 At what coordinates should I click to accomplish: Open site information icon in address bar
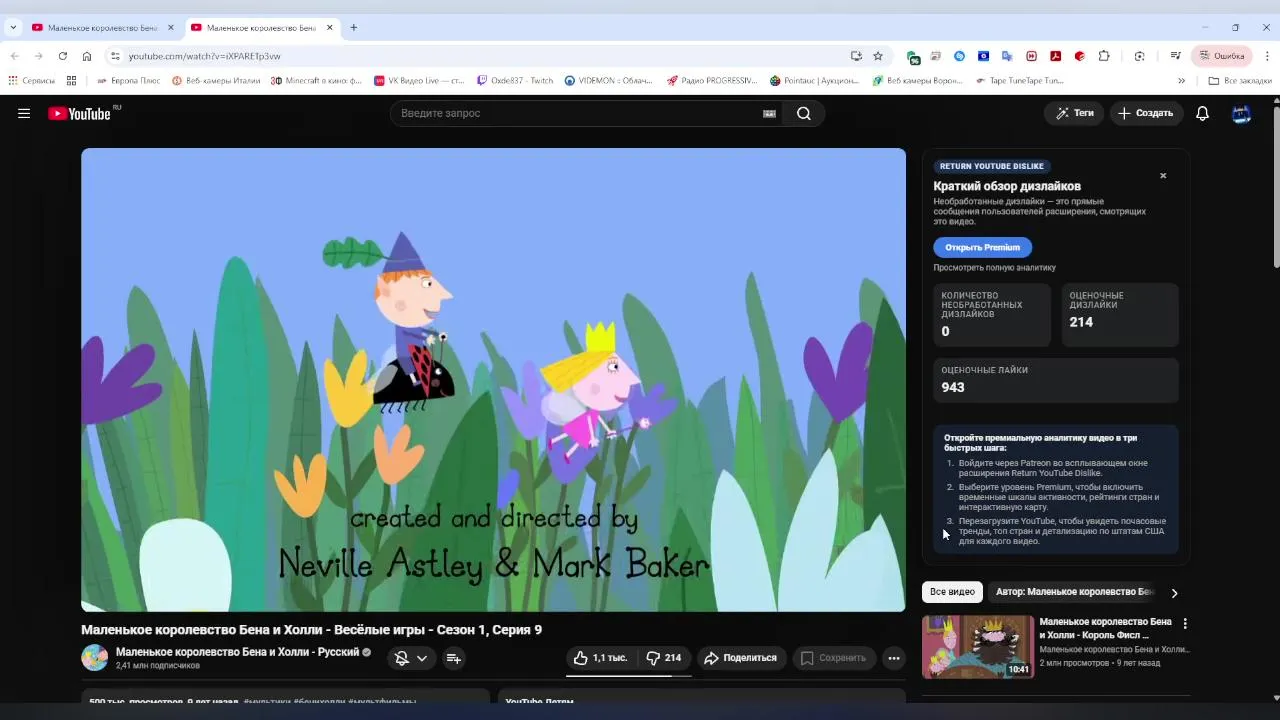pos(115,56)
